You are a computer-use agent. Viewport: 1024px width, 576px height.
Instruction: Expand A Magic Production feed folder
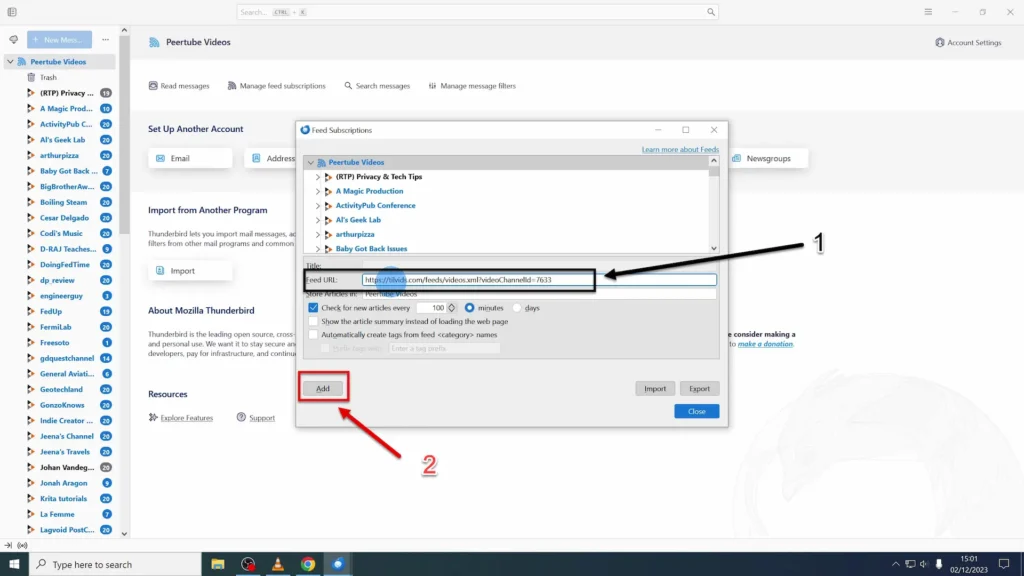pyautogui.click(x=318, y=191)
